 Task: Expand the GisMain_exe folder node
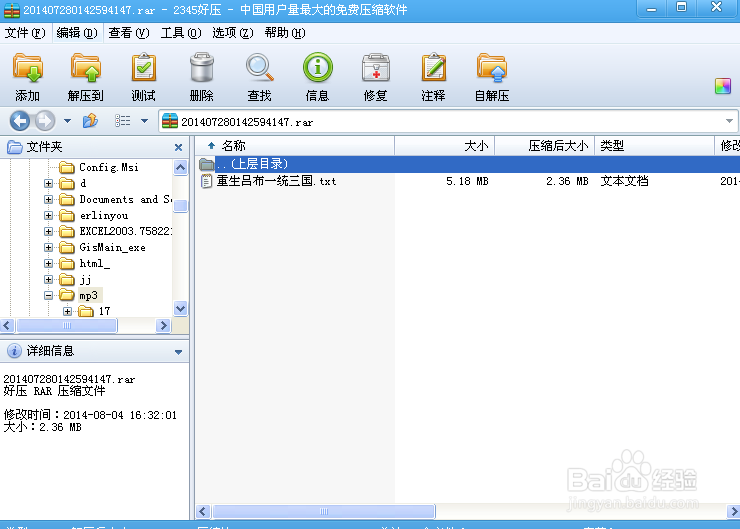pos(48,247)
